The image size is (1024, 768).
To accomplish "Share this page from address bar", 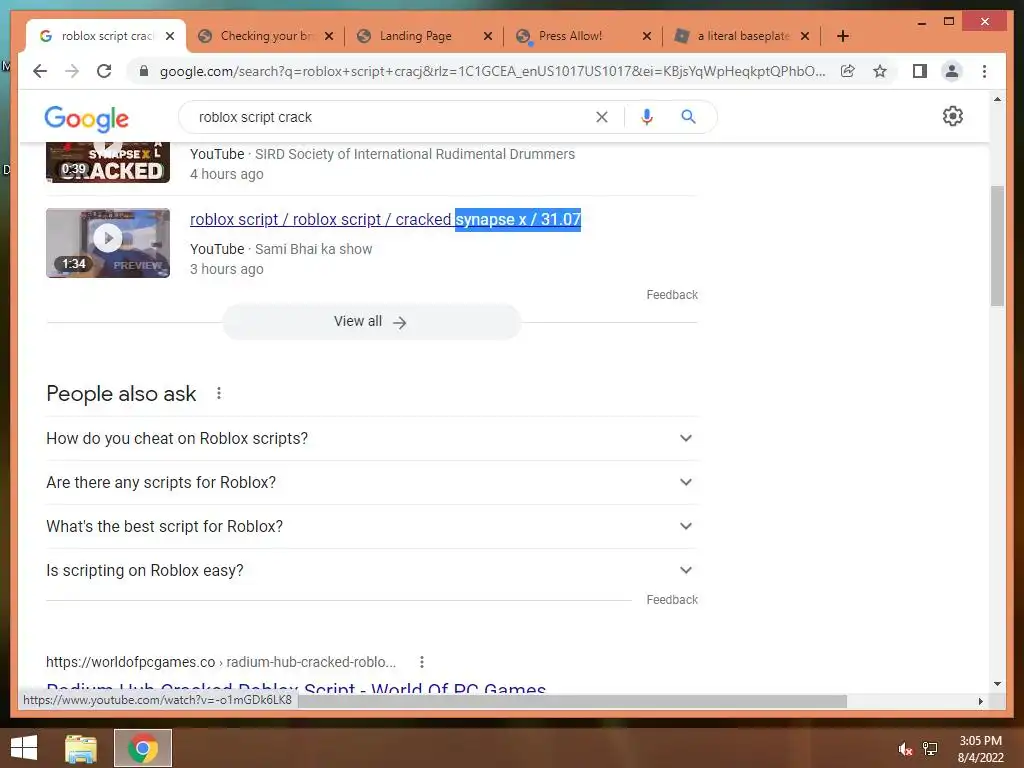I will pos(848,71).
